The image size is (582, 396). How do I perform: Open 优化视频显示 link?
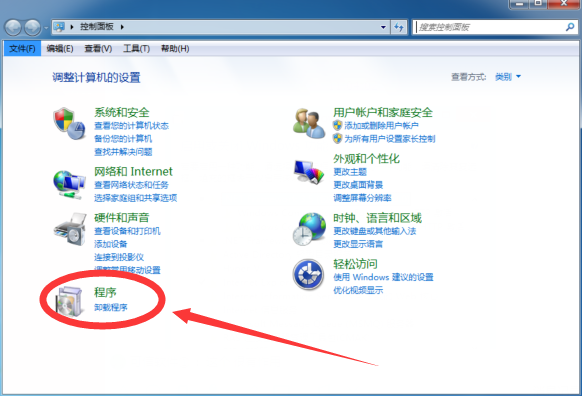pos(358,290)
